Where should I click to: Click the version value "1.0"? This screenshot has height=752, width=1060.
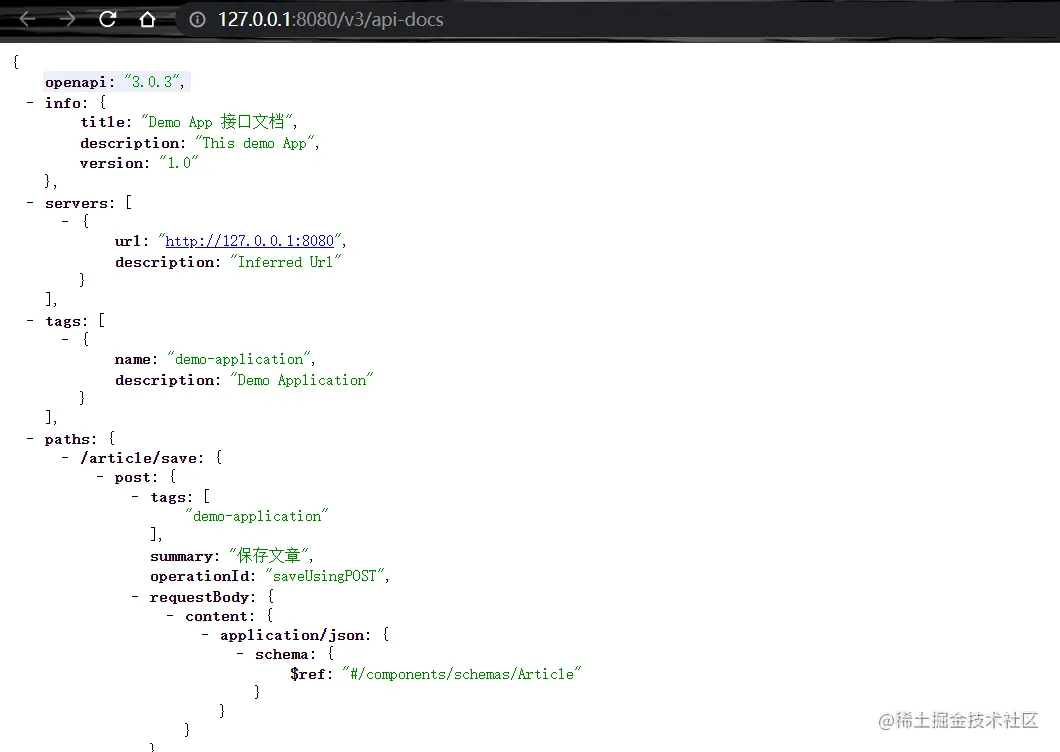[x=178, y=162]
